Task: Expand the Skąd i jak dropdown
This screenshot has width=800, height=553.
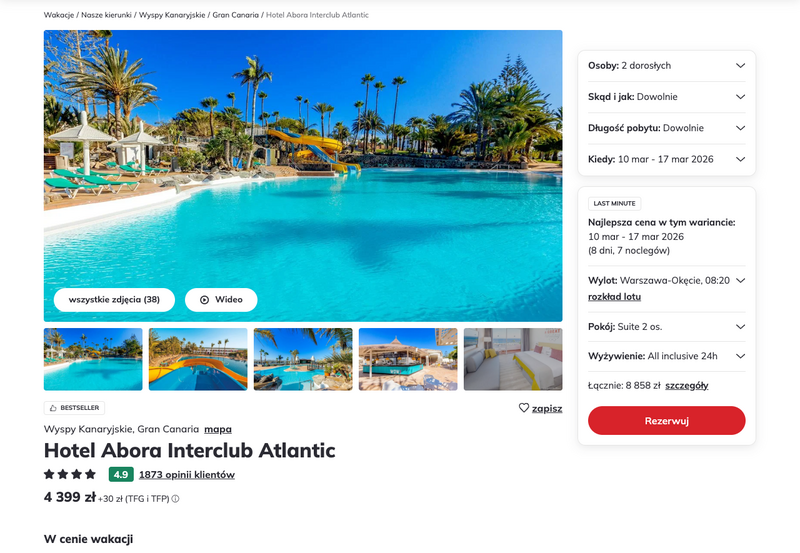Action: 666,97
